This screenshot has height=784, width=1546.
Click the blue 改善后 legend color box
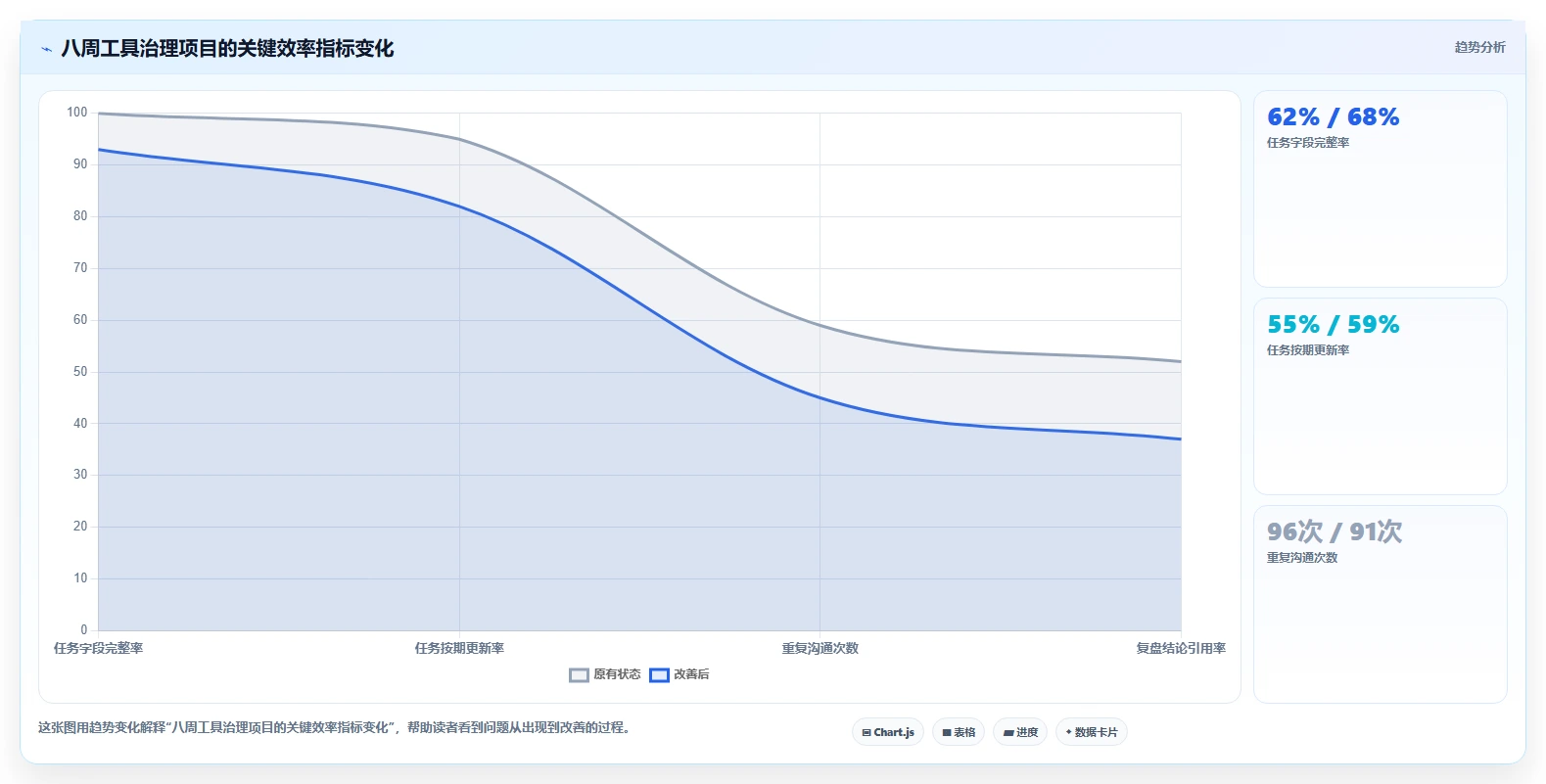[x=659, y=674]
